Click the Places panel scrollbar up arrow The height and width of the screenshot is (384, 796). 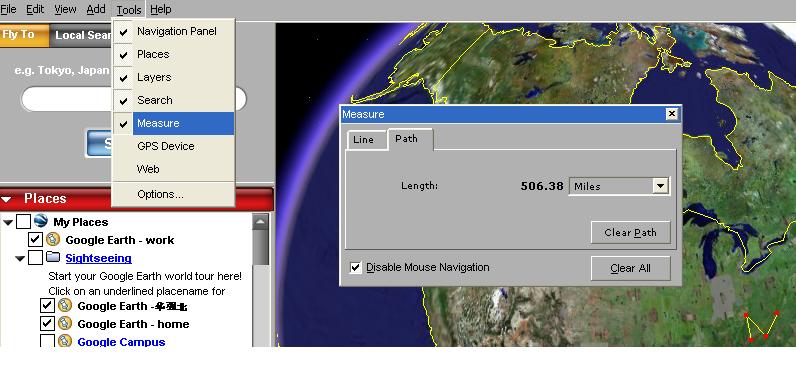coord(260,221)
